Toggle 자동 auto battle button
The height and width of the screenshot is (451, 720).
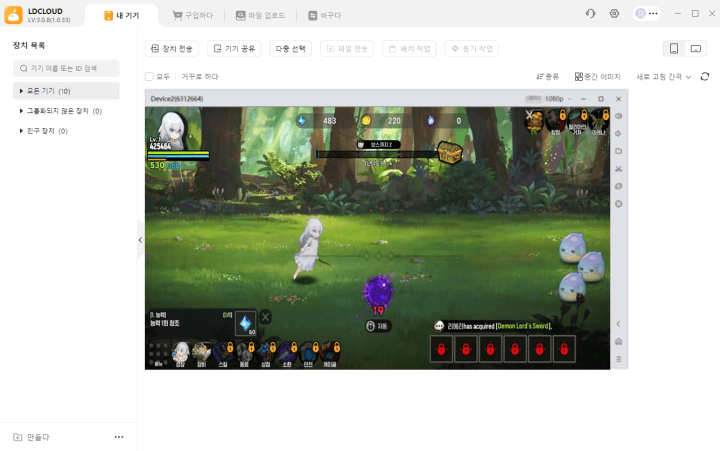pos(377,326)
